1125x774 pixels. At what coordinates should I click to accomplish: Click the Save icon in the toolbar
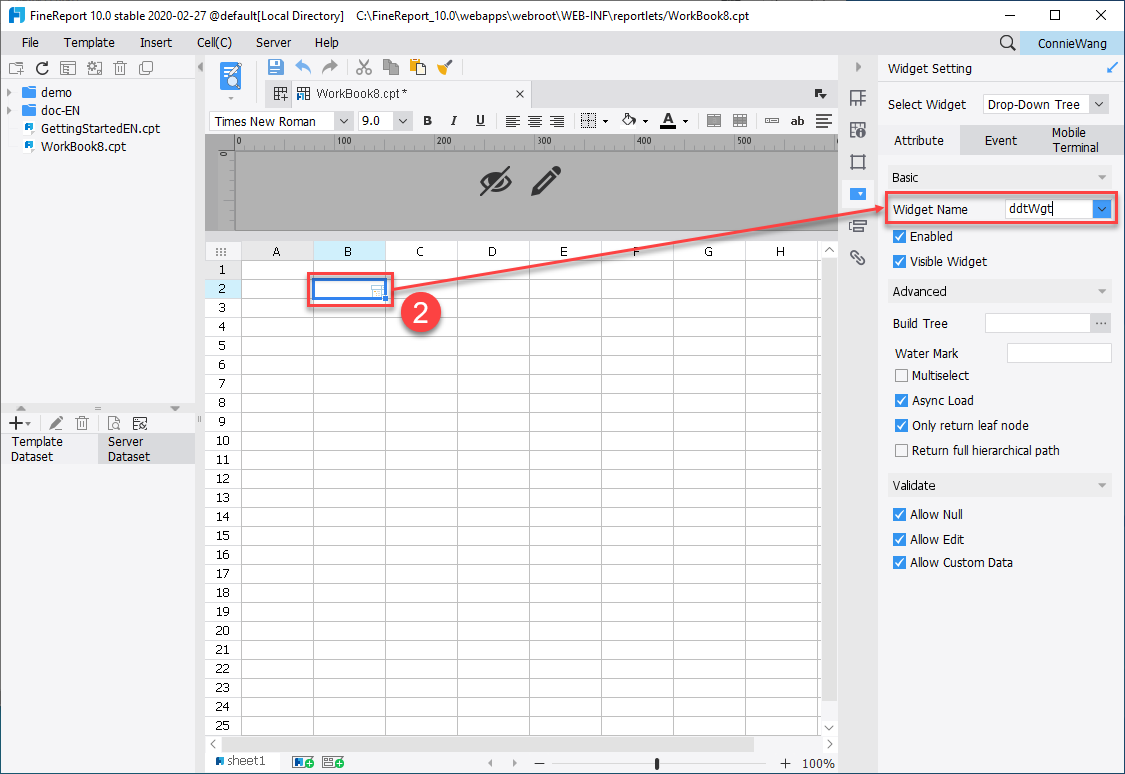[x=275, y=67]
